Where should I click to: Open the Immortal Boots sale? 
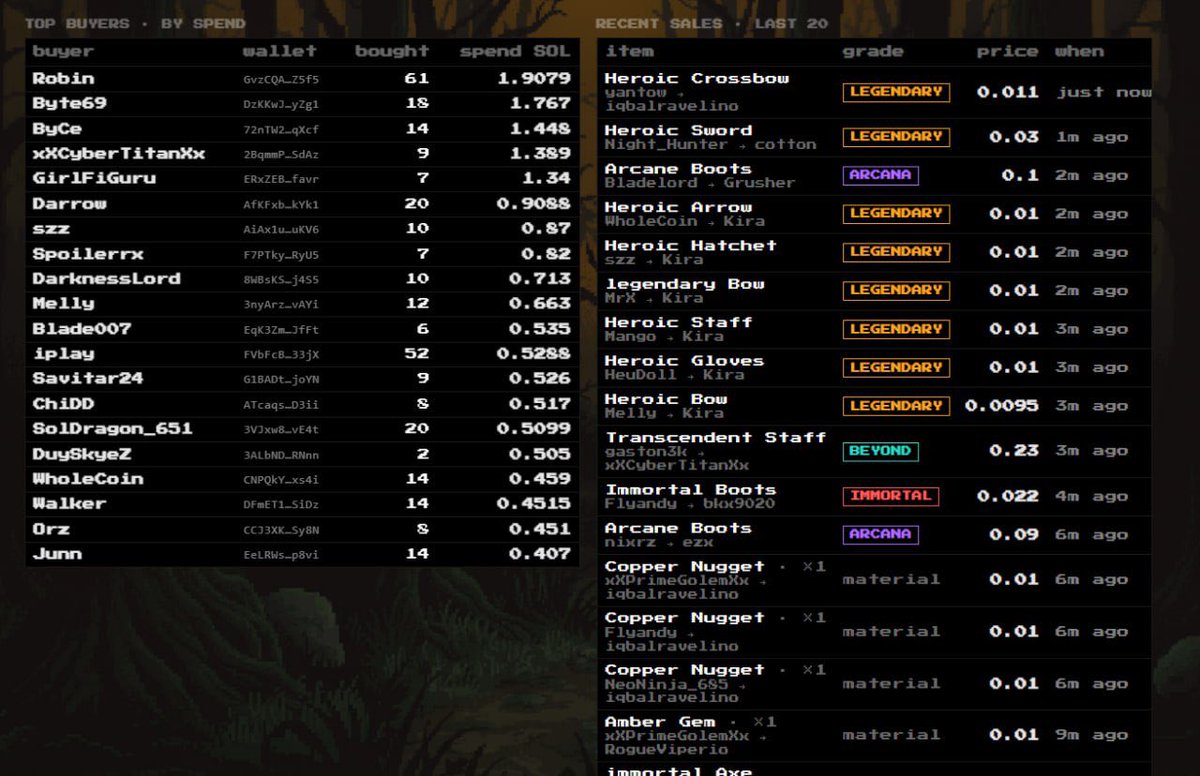691,489
